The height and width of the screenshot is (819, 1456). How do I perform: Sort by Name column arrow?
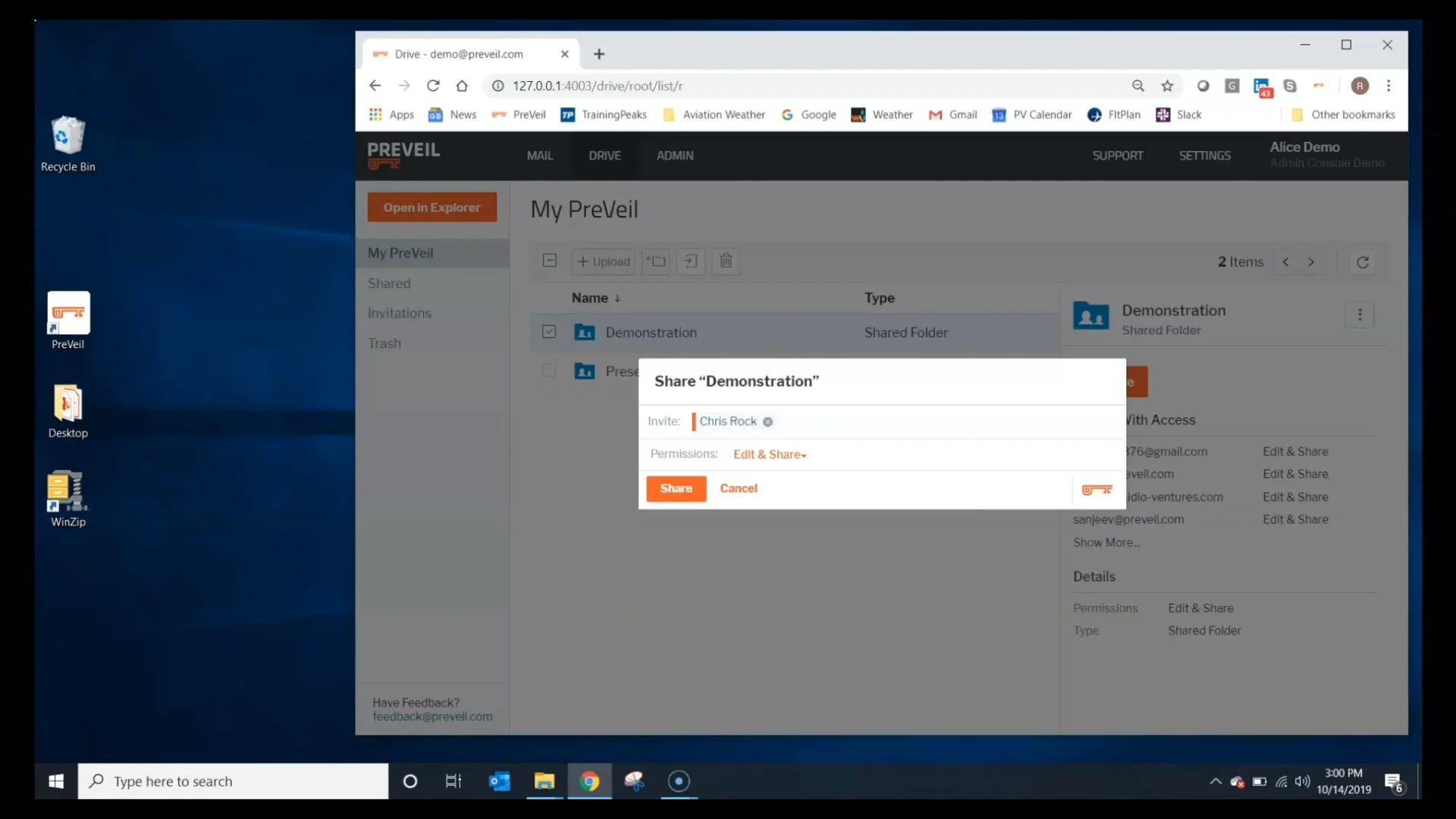click(618, 299)
